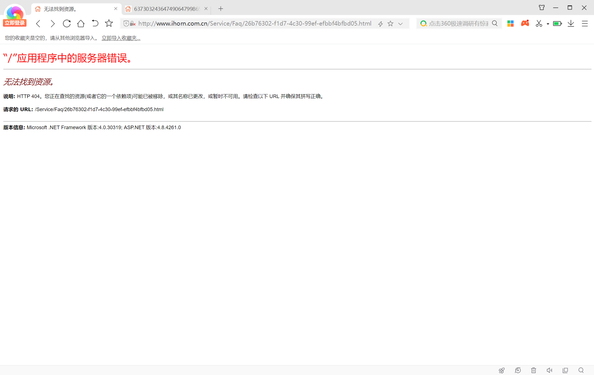Screen dimensions: 594x375
Task: Click the 360 search box field
Action: click(x=458, y=23)
